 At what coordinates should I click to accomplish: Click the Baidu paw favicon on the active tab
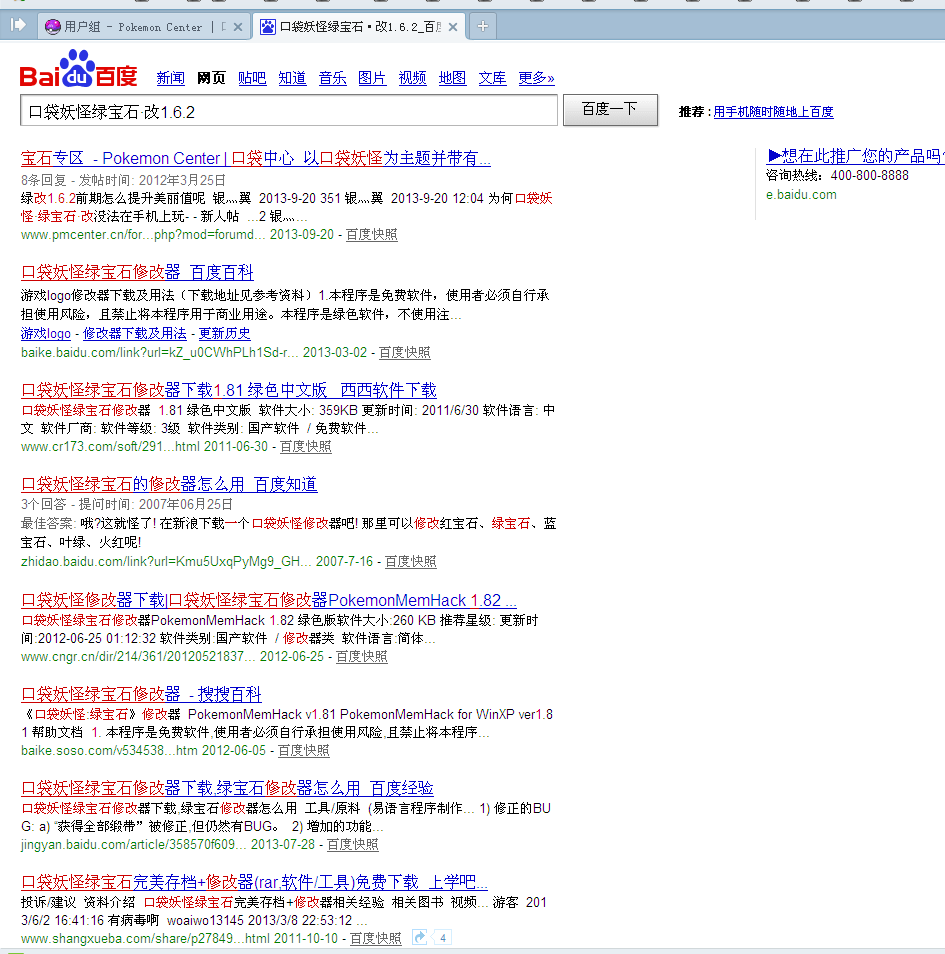click(267, 27)
